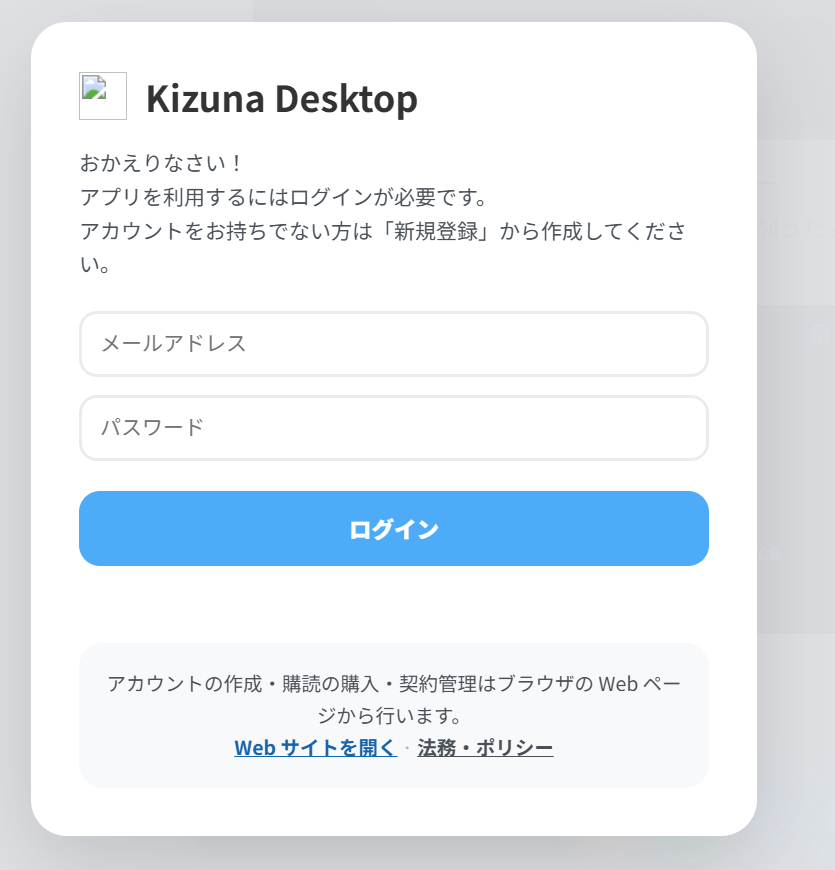Click the Kizuna Desktop logo image

coord(103,96)
